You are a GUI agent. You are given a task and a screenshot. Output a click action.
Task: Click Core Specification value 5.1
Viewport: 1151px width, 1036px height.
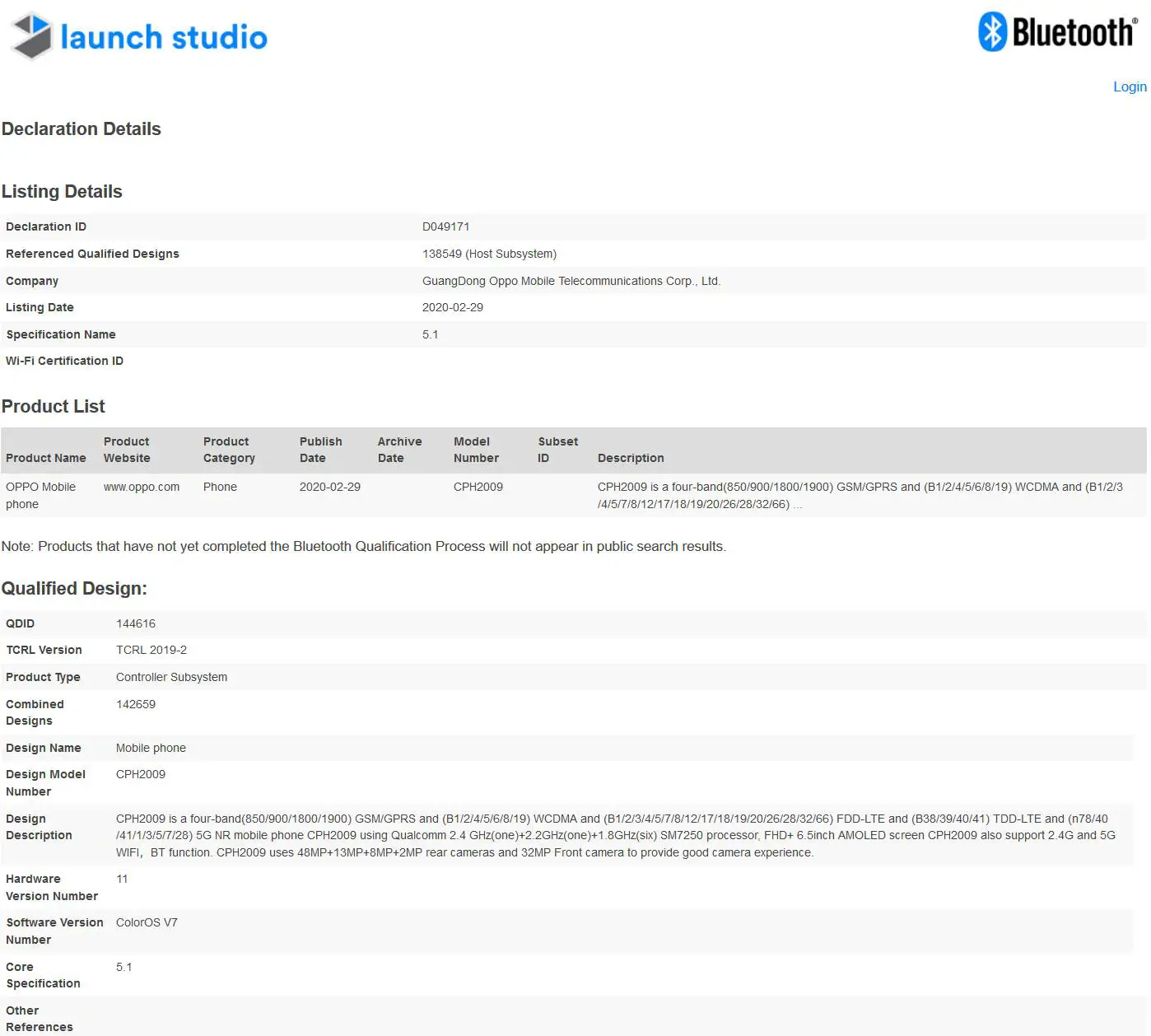point(124,967)
